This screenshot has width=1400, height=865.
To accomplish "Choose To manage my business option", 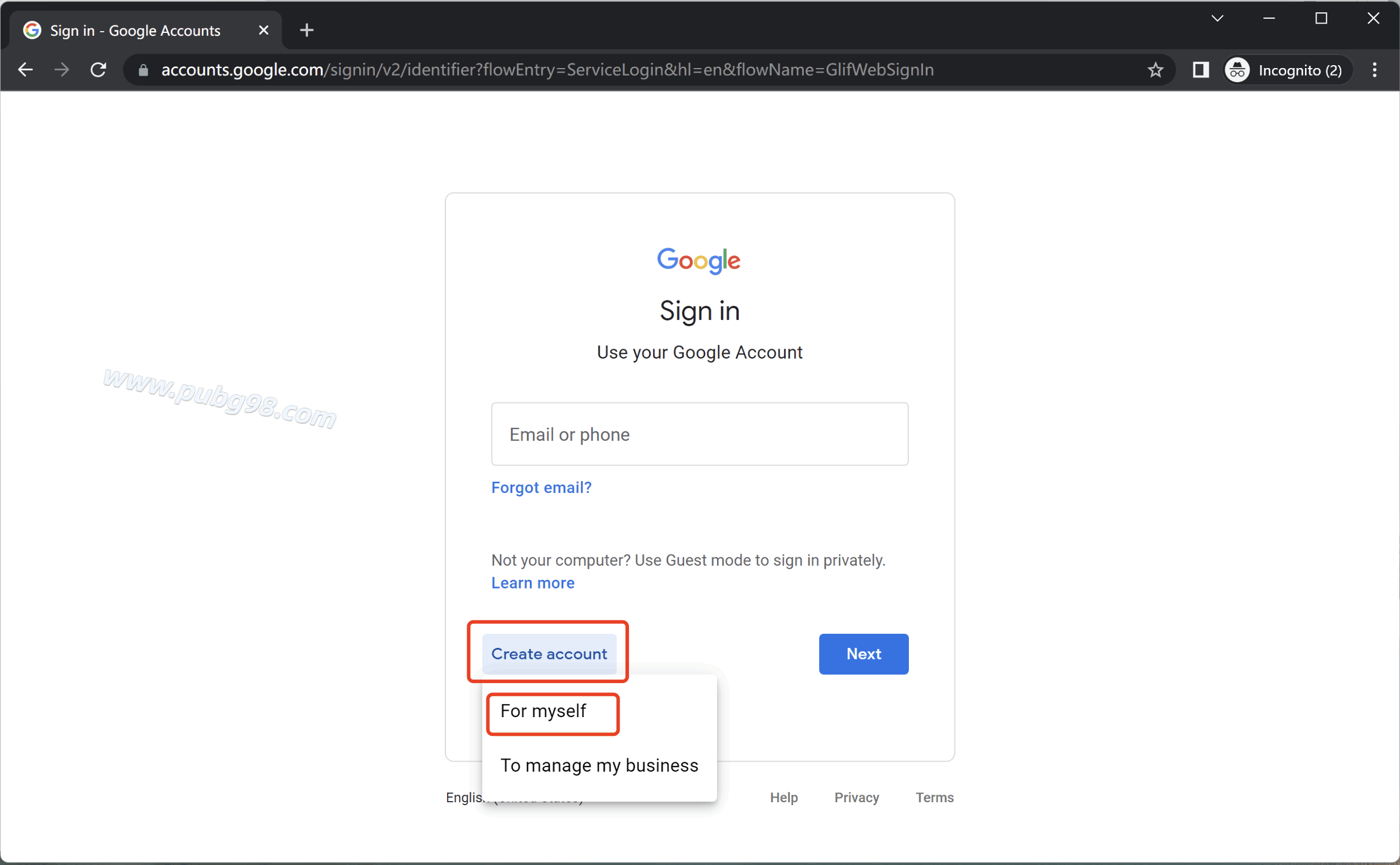I will point(598,765).
